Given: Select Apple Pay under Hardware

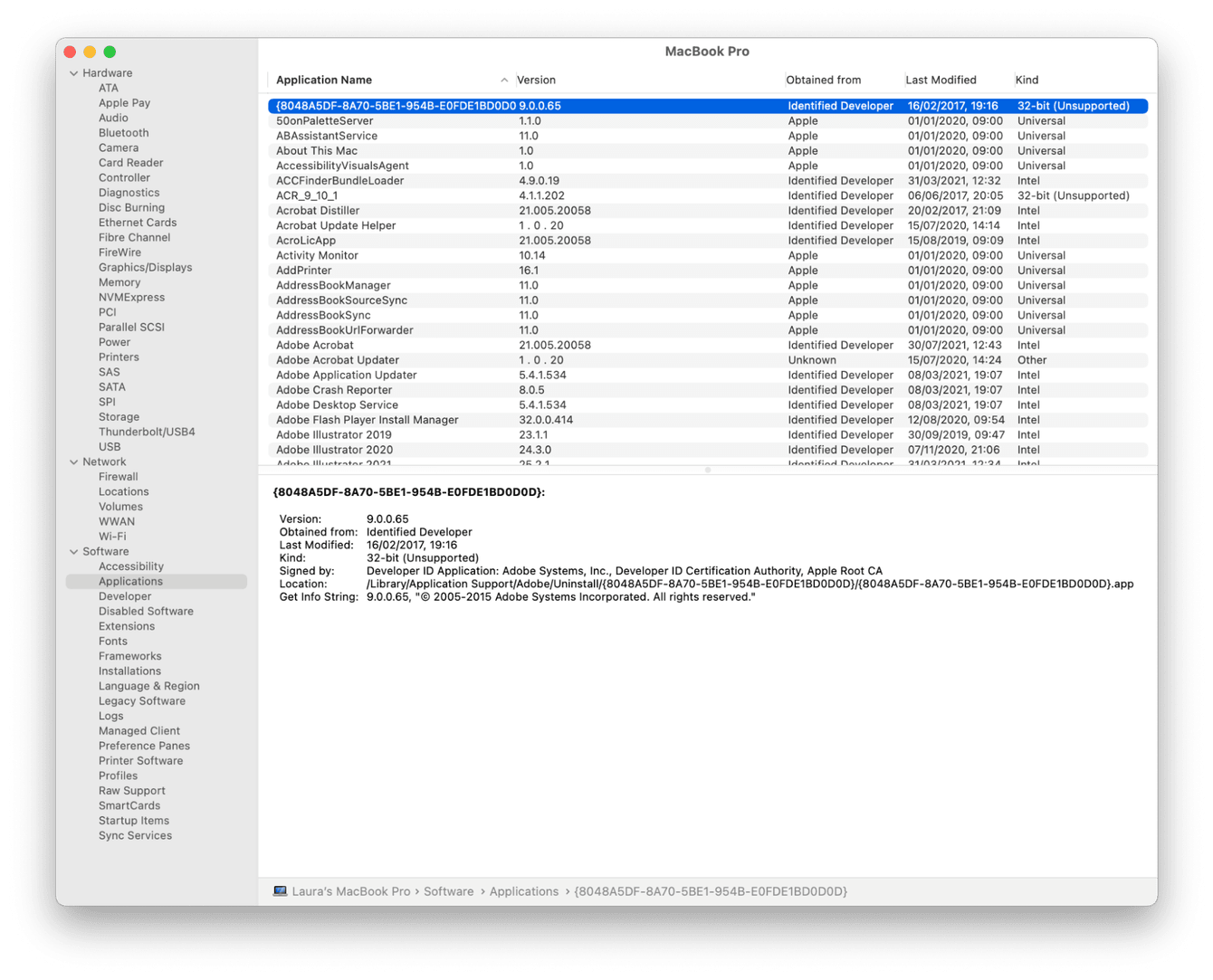Looking at the screenshot, I should 124,103.
